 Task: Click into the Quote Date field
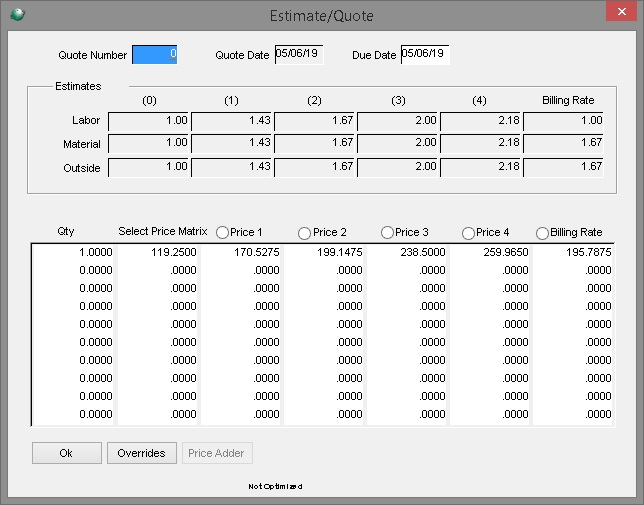click(x=299, y=54)
